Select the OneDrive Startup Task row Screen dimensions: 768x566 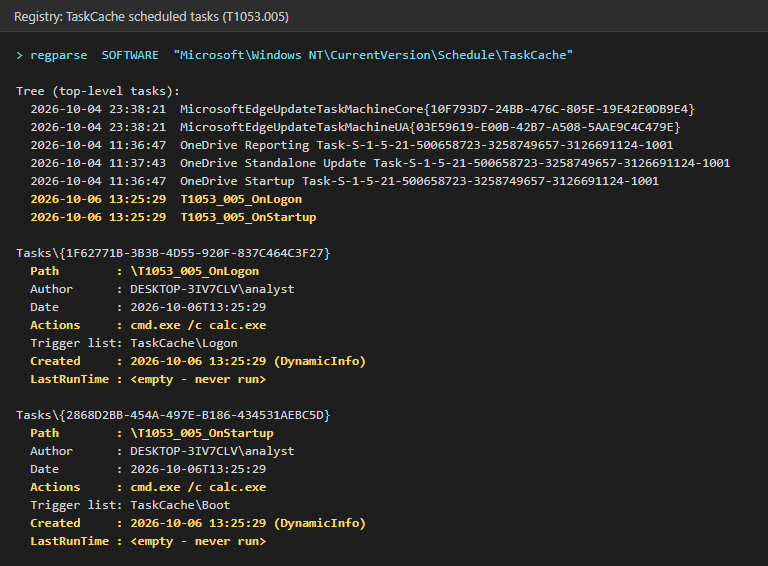344,181
